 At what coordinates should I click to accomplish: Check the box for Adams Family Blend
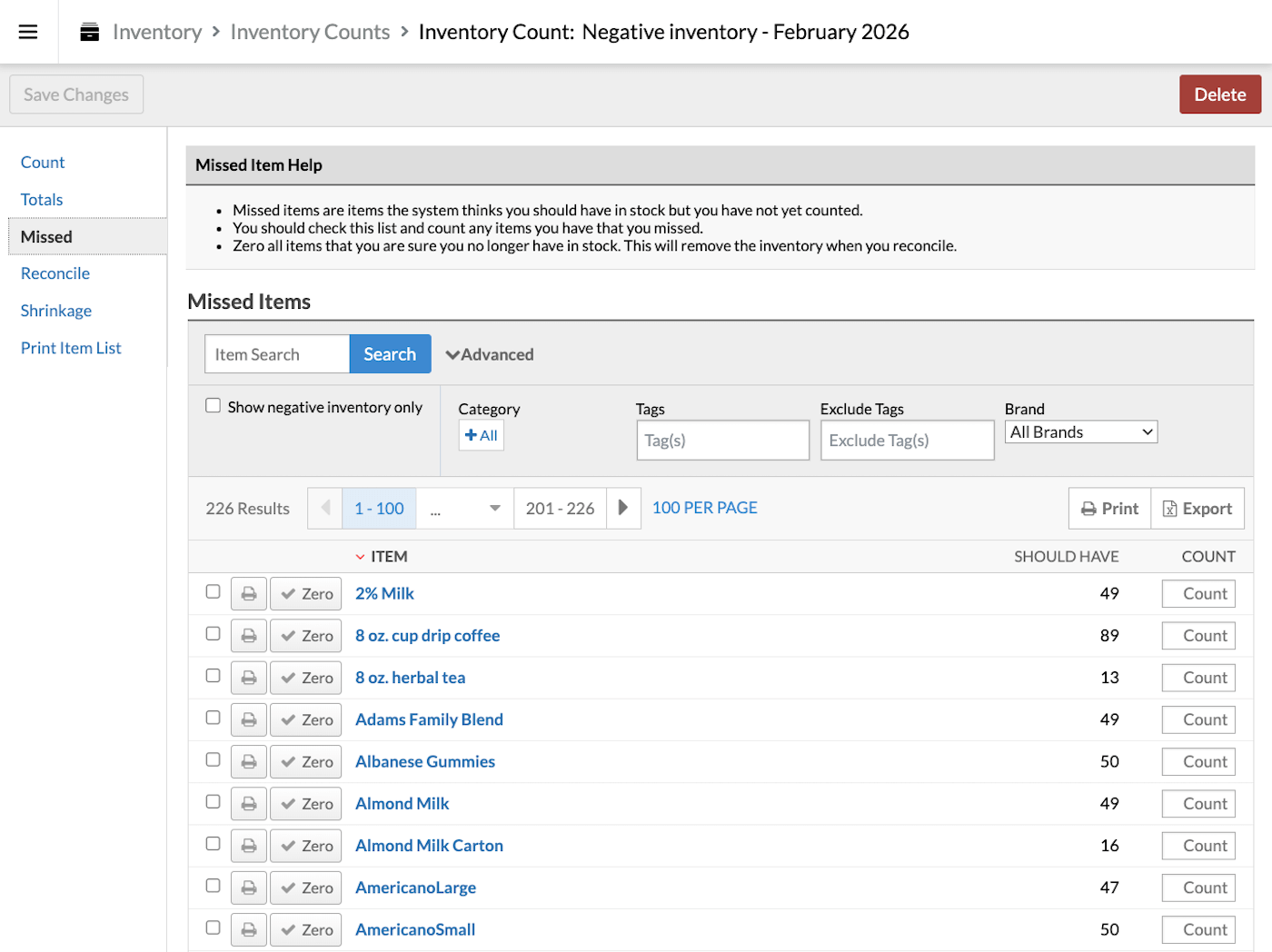point(214,718)
